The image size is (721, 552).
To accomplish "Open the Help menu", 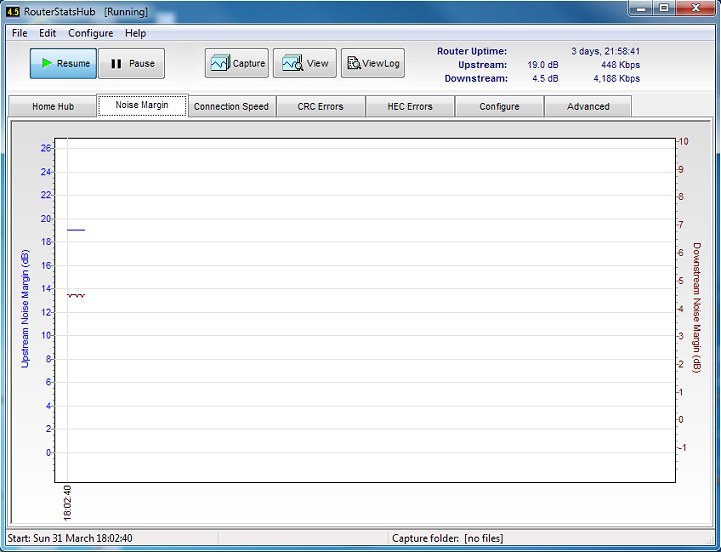I will pos(135,33).
